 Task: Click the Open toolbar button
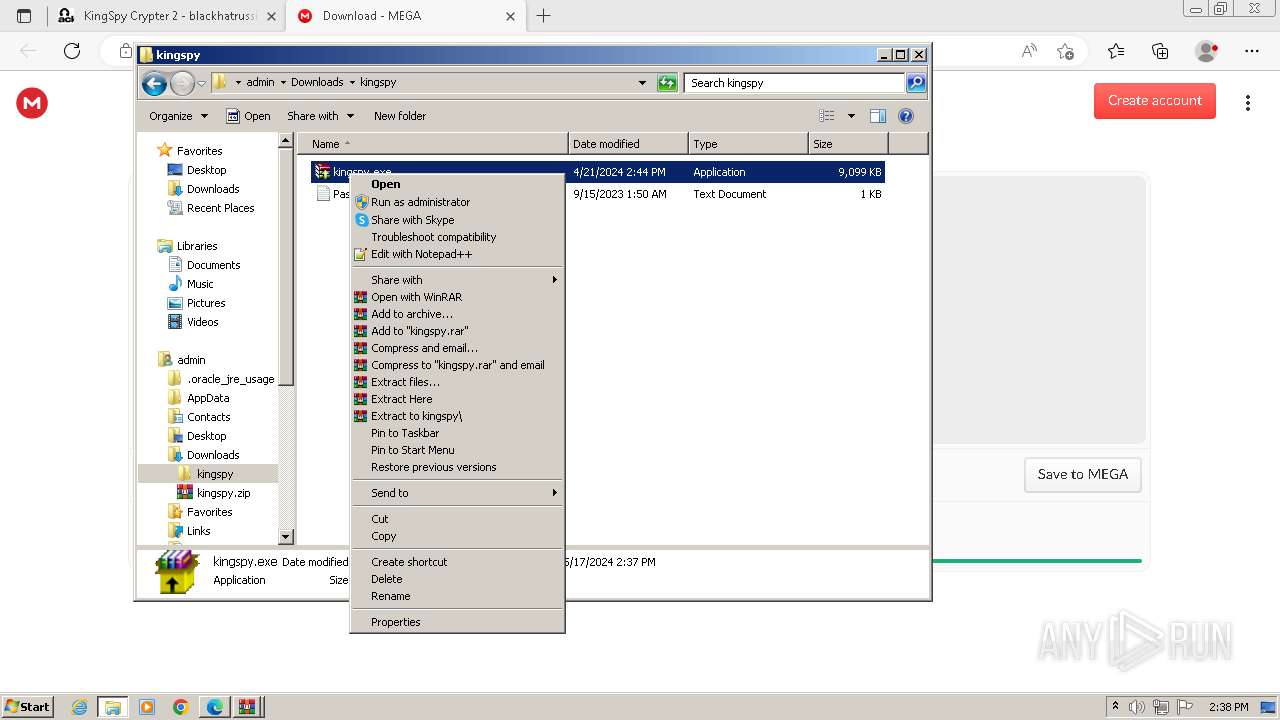tap(248, 116)
